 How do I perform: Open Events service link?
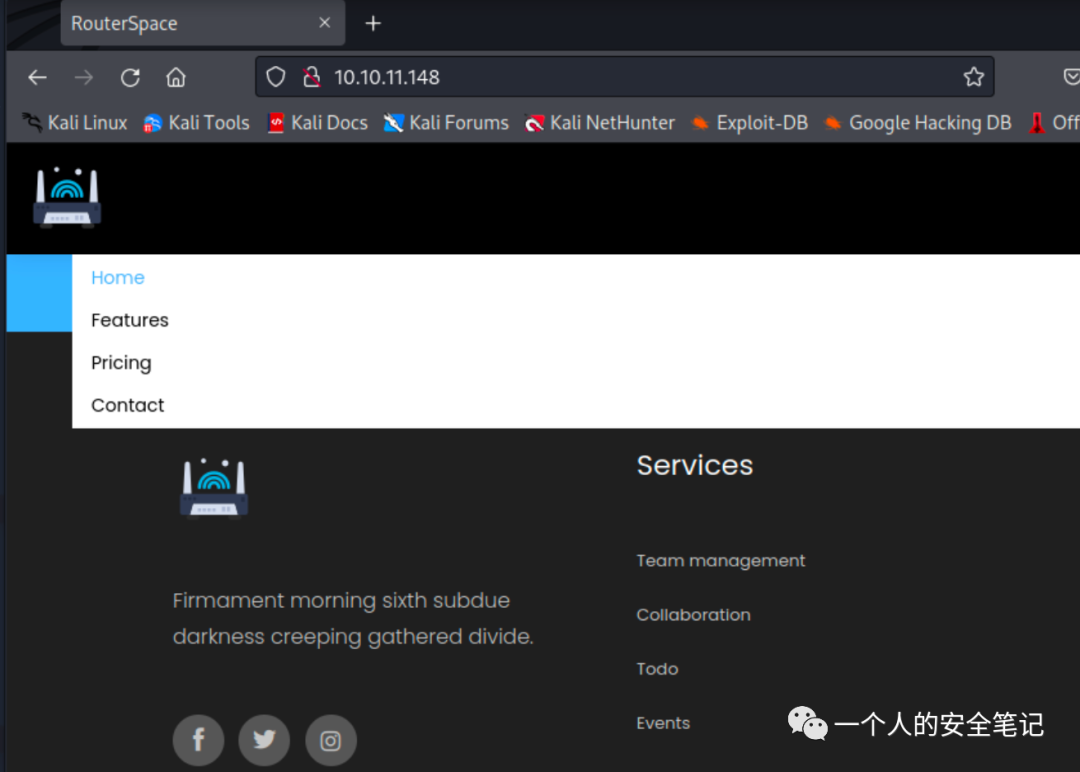point(663,722)
